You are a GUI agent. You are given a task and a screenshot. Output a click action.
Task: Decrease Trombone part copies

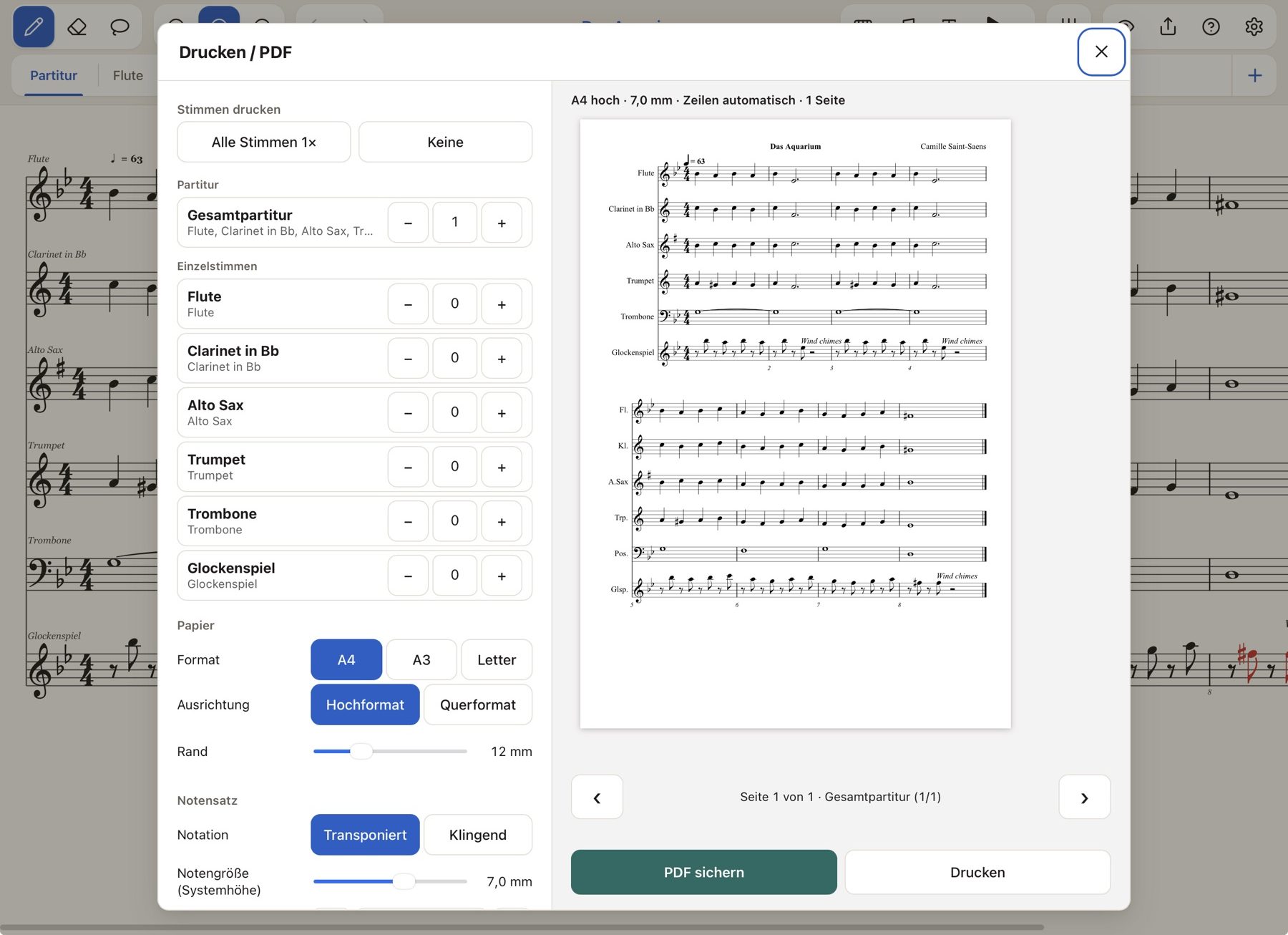pyautogui.click(x=408, y=522)
